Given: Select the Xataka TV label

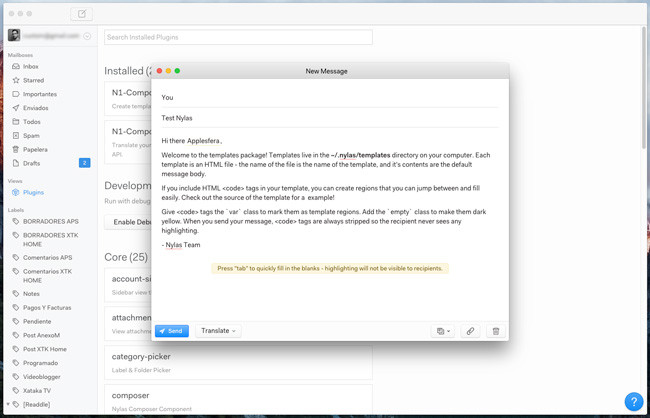Looking at the screenshot, I should [37, 391].
